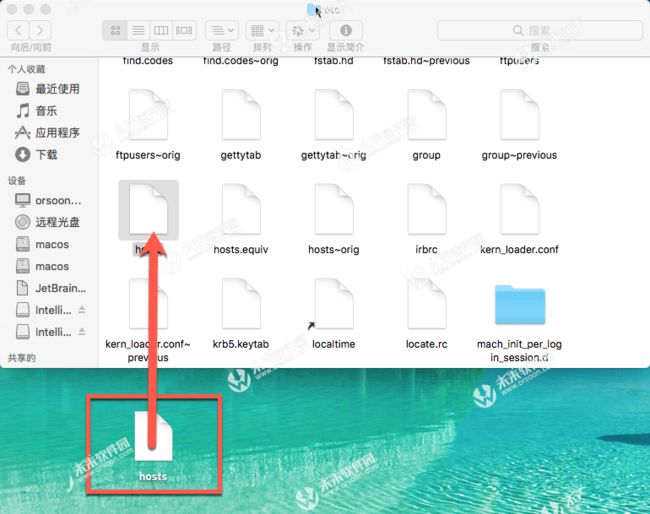Select the hosts~orig file icon
650x514 pixels.
(x=334, y=209)
